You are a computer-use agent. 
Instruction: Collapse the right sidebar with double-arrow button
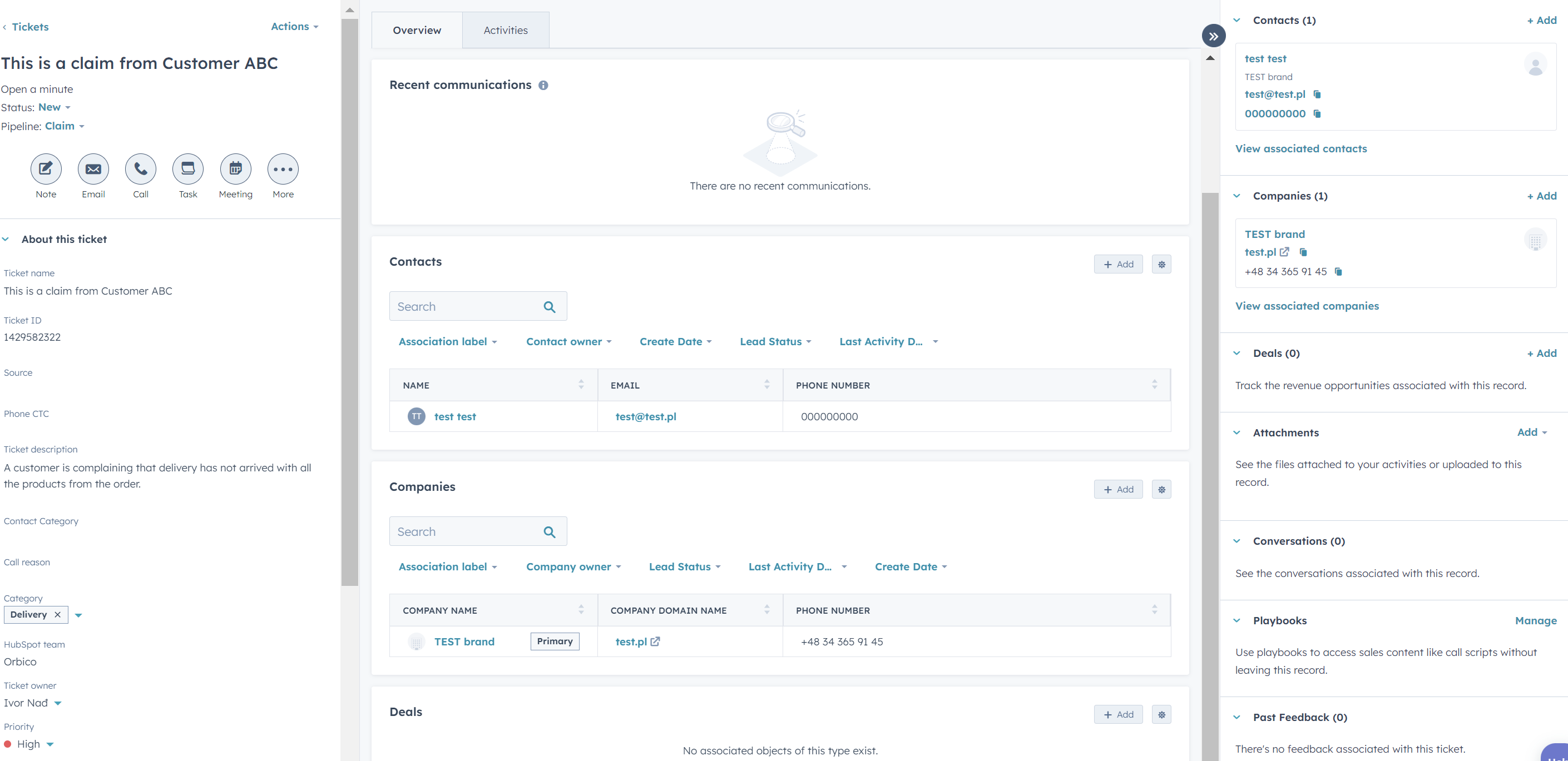pyautogui.click(x=1213, y=37)
